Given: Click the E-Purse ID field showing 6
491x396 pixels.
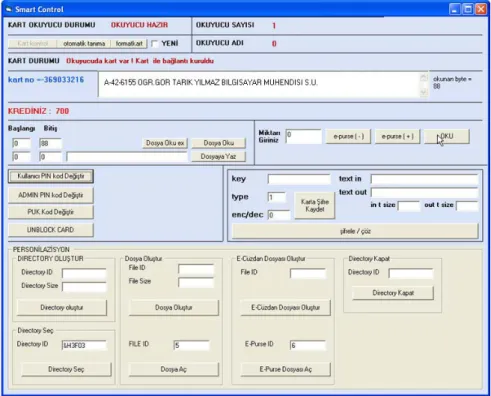Looking at the screenshot, I should [x=308, y=345].
